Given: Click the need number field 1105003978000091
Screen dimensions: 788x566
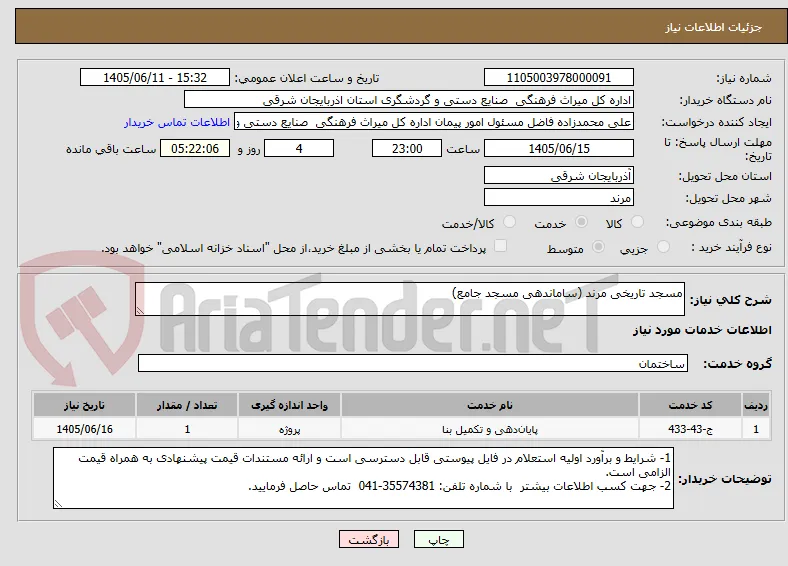Looking at the screenshot, I should tap(559, 77).
